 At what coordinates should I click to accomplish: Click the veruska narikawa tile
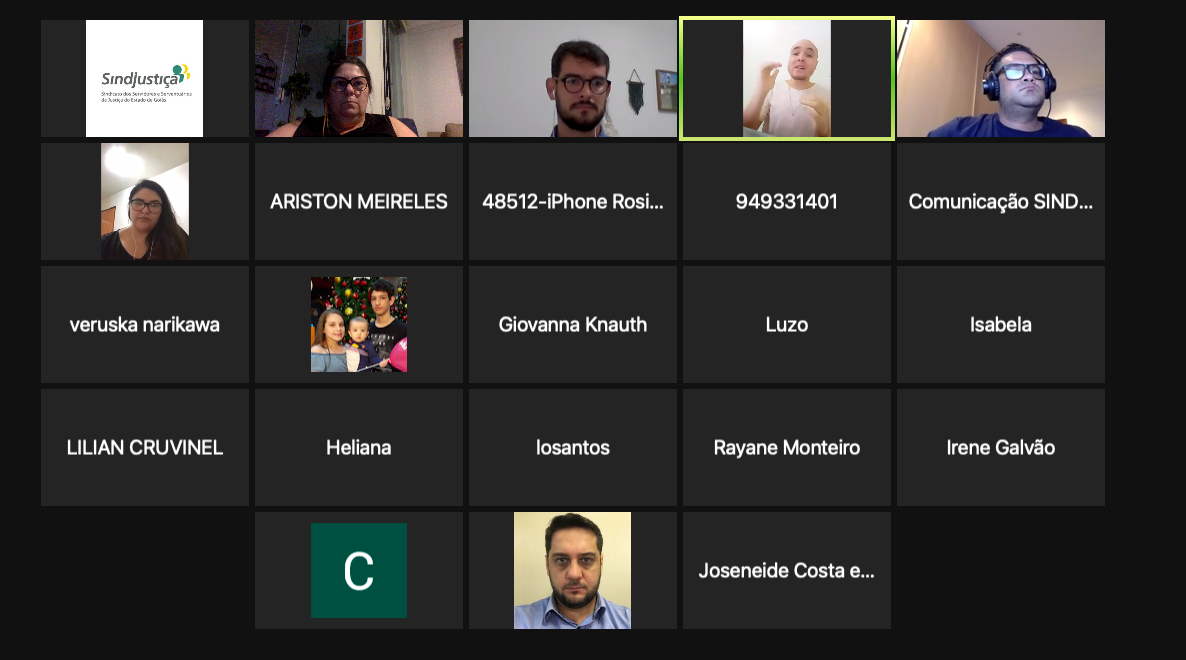coord(144,325)
